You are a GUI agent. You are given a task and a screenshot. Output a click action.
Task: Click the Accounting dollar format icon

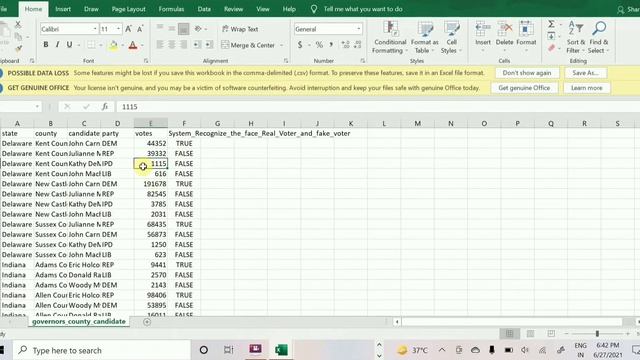(300, 44)
